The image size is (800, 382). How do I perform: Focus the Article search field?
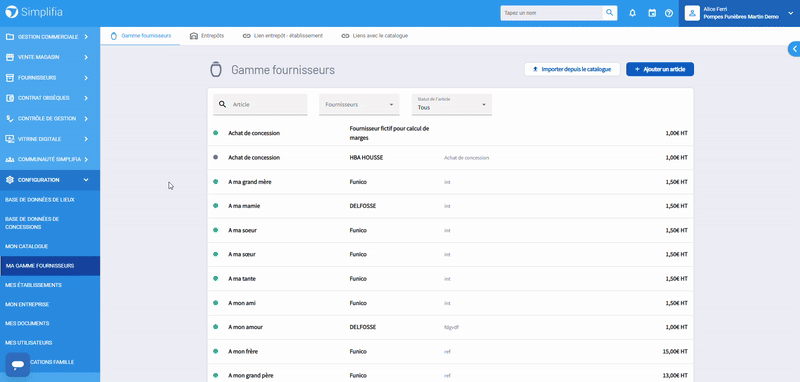pyautogui.click(x=260, y=104)
